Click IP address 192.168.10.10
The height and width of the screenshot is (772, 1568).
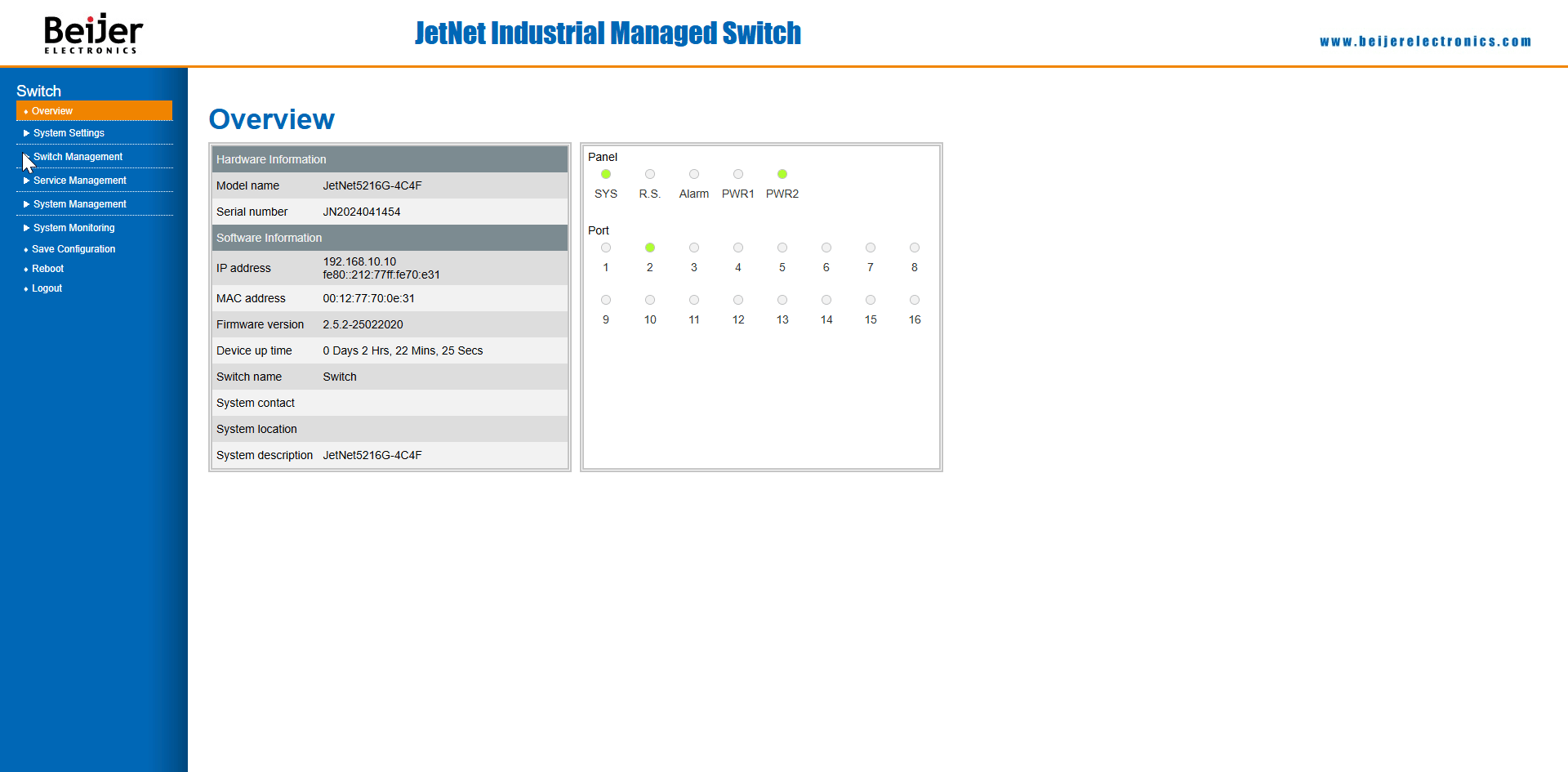pos(359,261)
